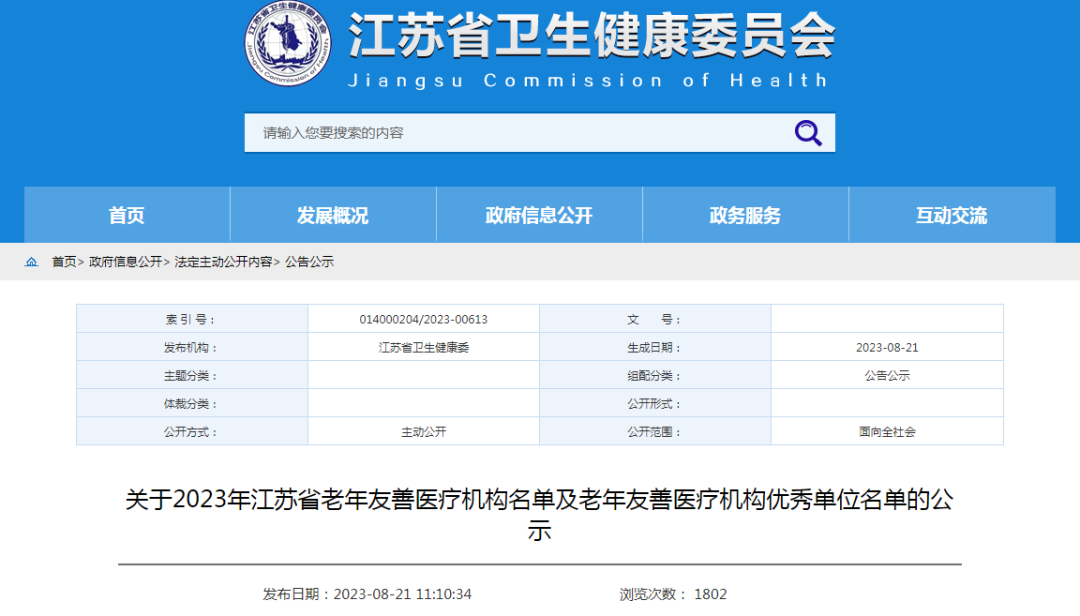
Task: Click the 政府信息公开 breadcrumb link
Action: (125, 262)
